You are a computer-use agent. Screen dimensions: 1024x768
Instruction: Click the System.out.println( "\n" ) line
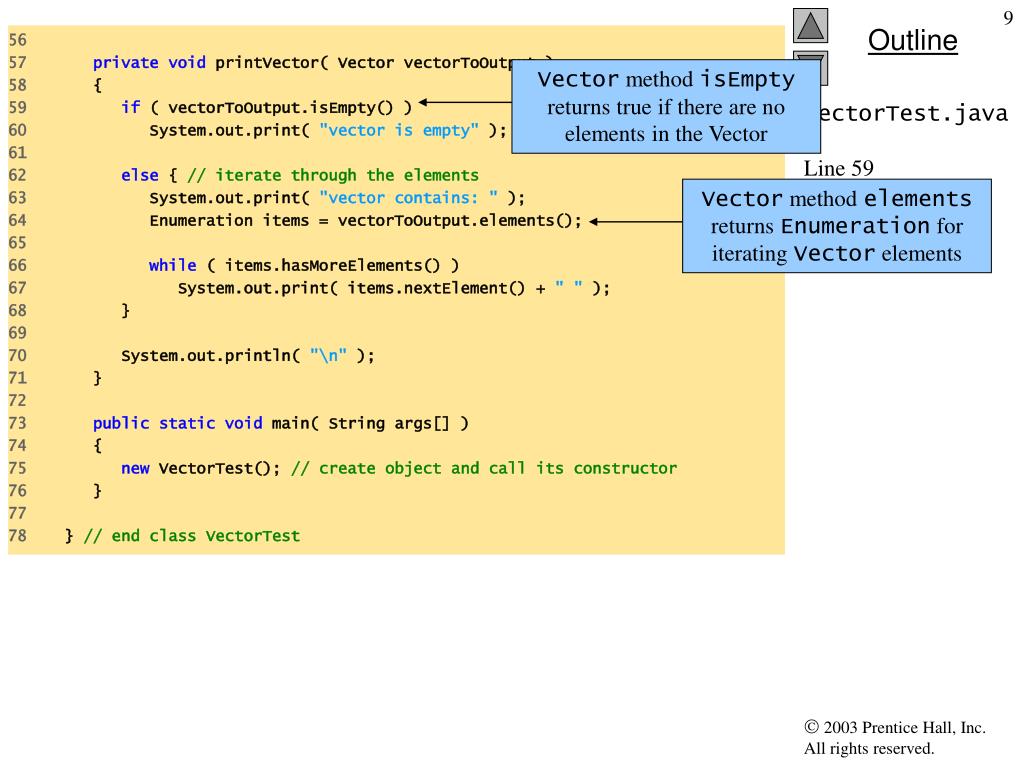[x=248, y=356]
